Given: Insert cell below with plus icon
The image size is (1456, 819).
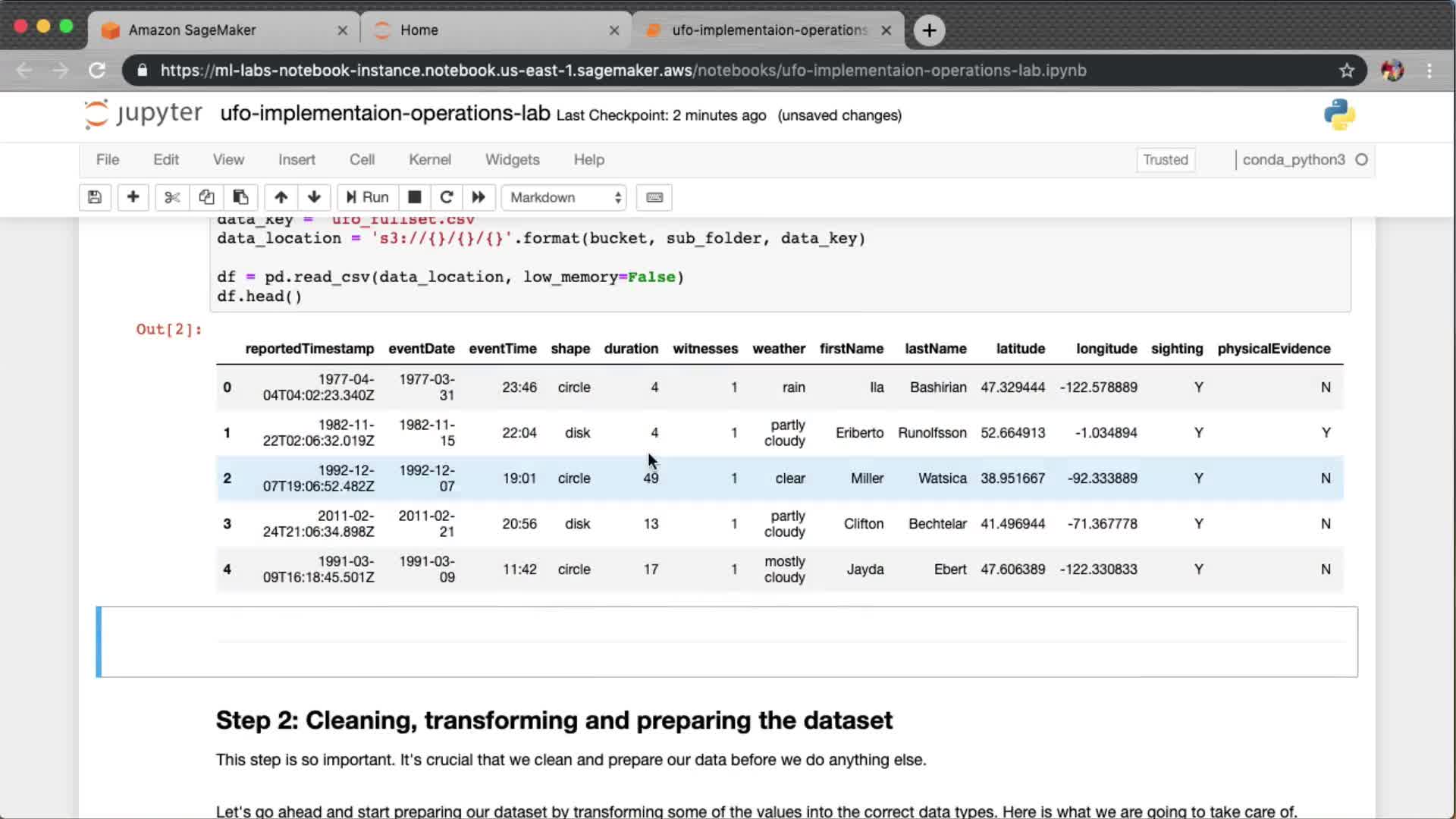Looking at the screenshot, I should [133, 197].
